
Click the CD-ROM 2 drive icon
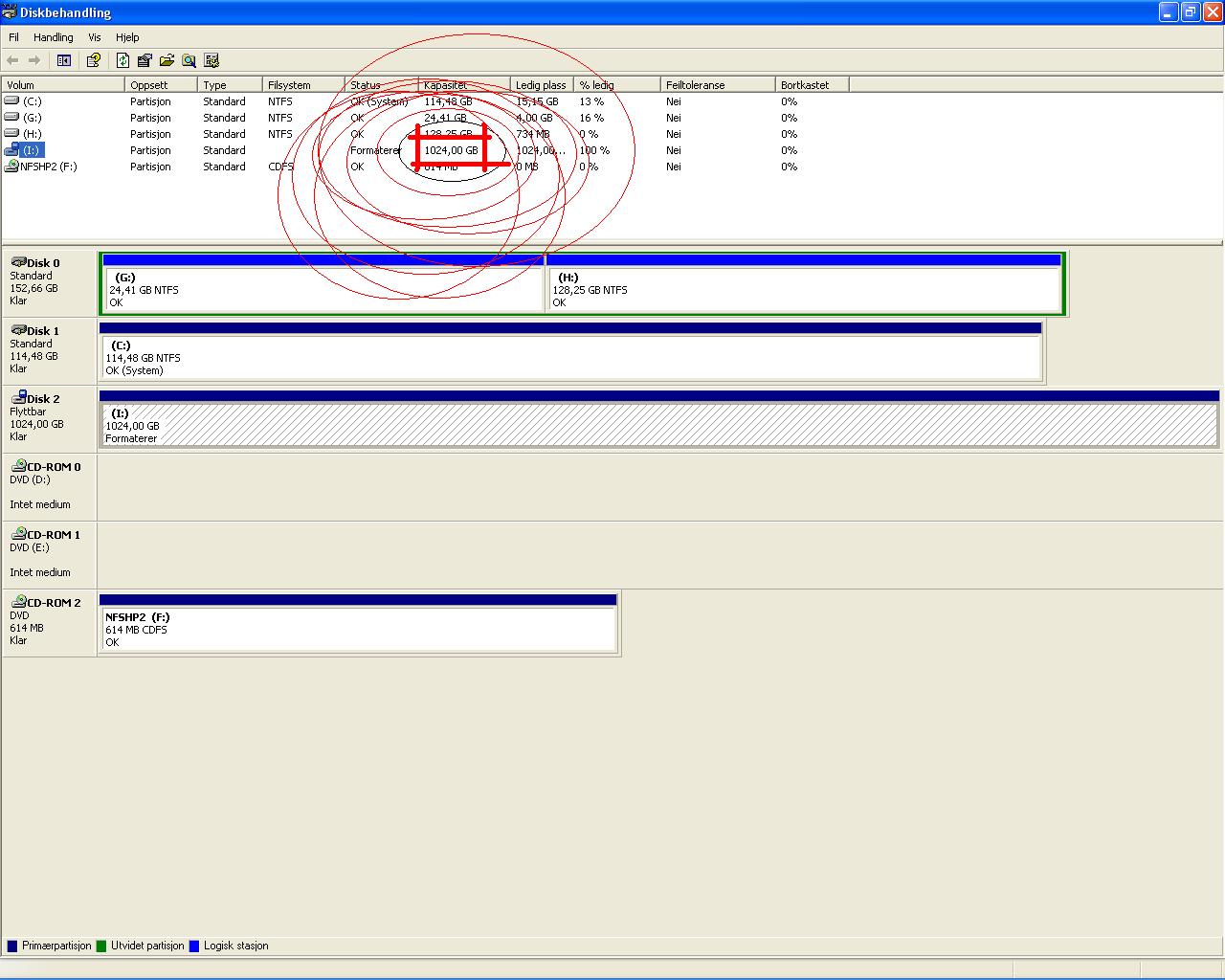coord(18,601)
